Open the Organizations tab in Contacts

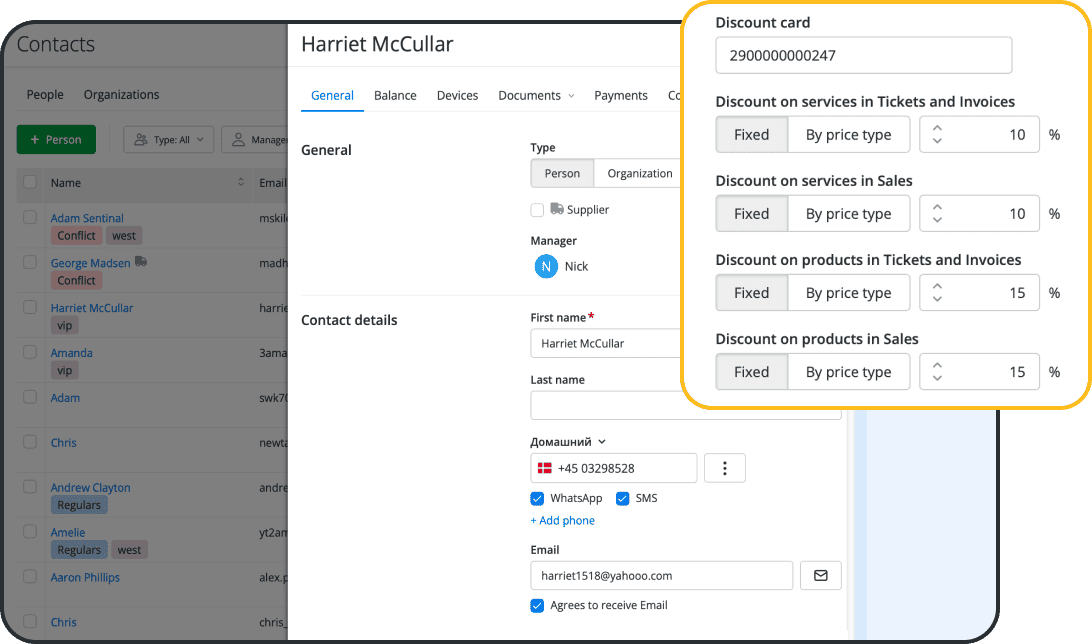click(121, 95)
